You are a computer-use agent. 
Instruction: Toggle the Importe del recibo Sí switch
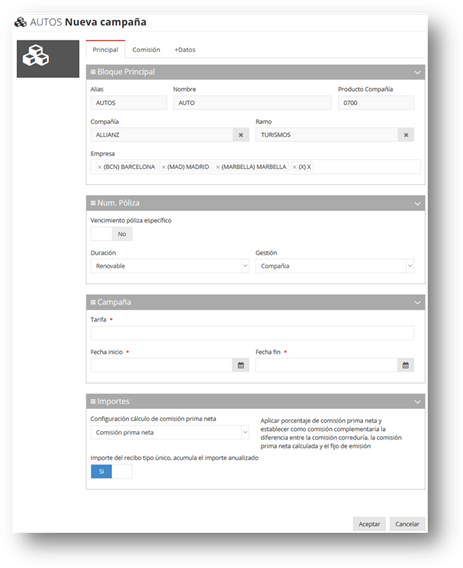click(112, 472)
